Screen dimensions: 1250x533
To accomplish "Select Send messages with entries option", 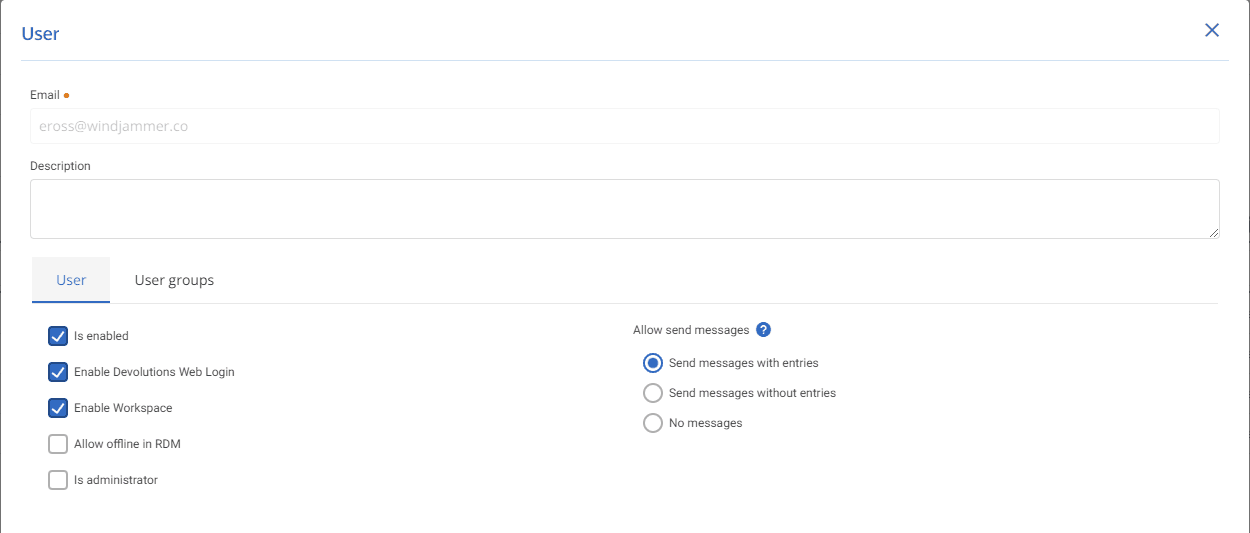I will [653, 363].
